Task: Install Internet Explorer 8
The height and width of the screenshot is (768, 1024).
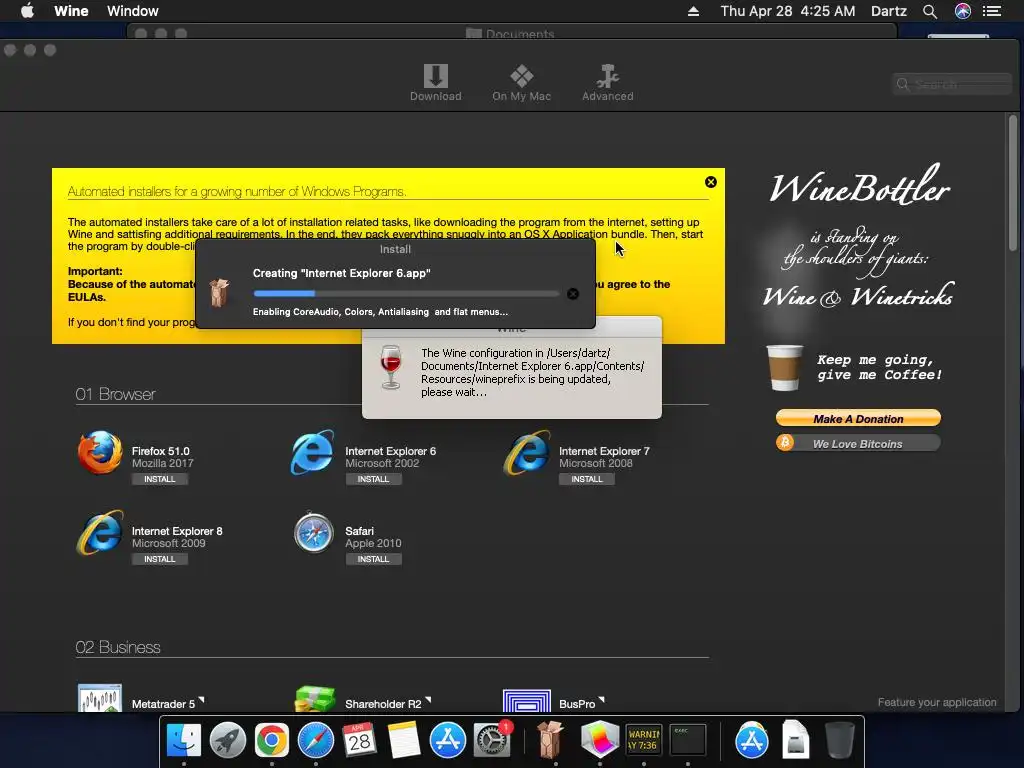Action: [159, 560]
